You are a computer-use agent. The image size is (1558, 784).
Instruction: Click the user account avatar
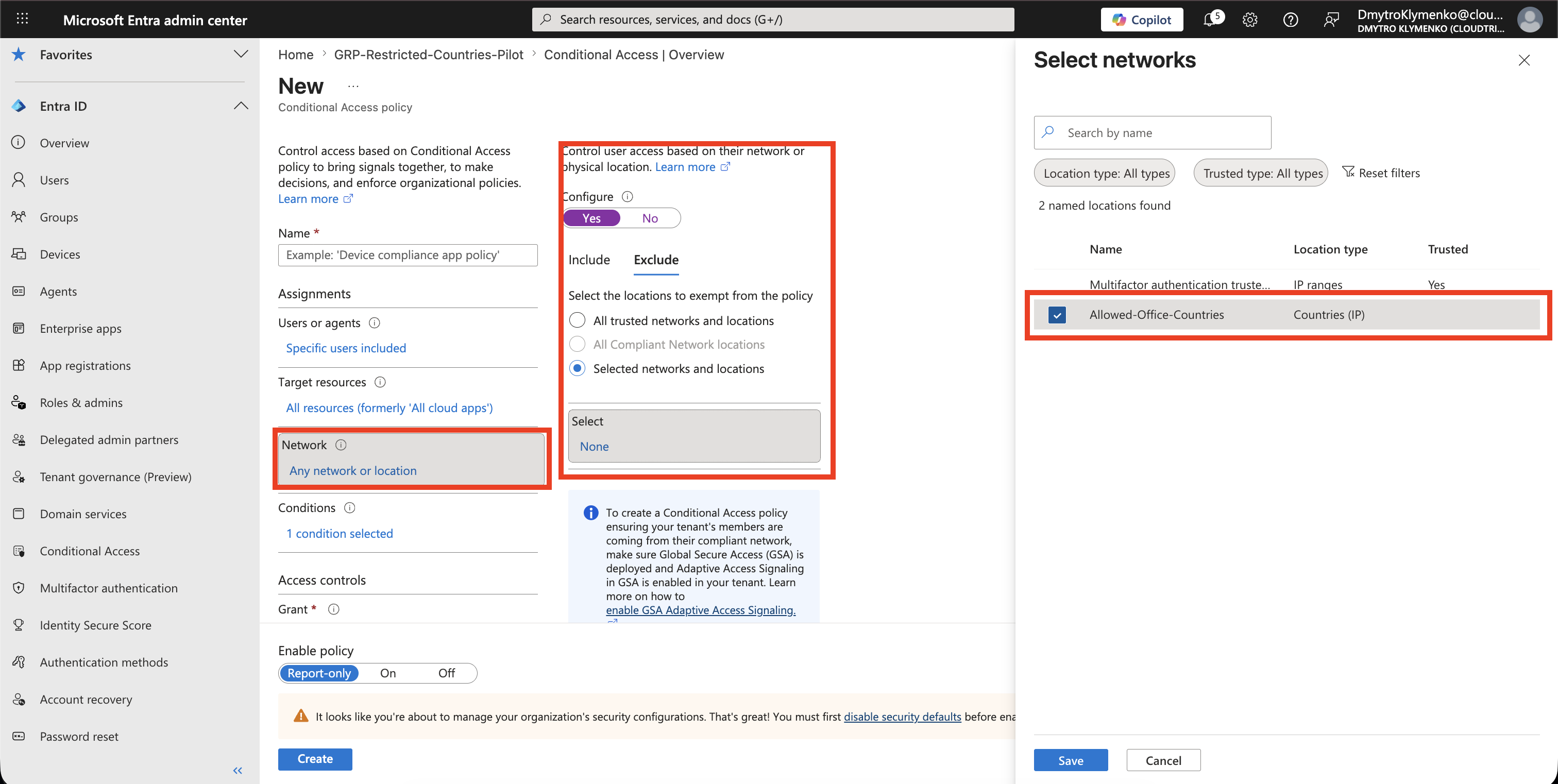pyautogui.click(x=1530, y=20)
